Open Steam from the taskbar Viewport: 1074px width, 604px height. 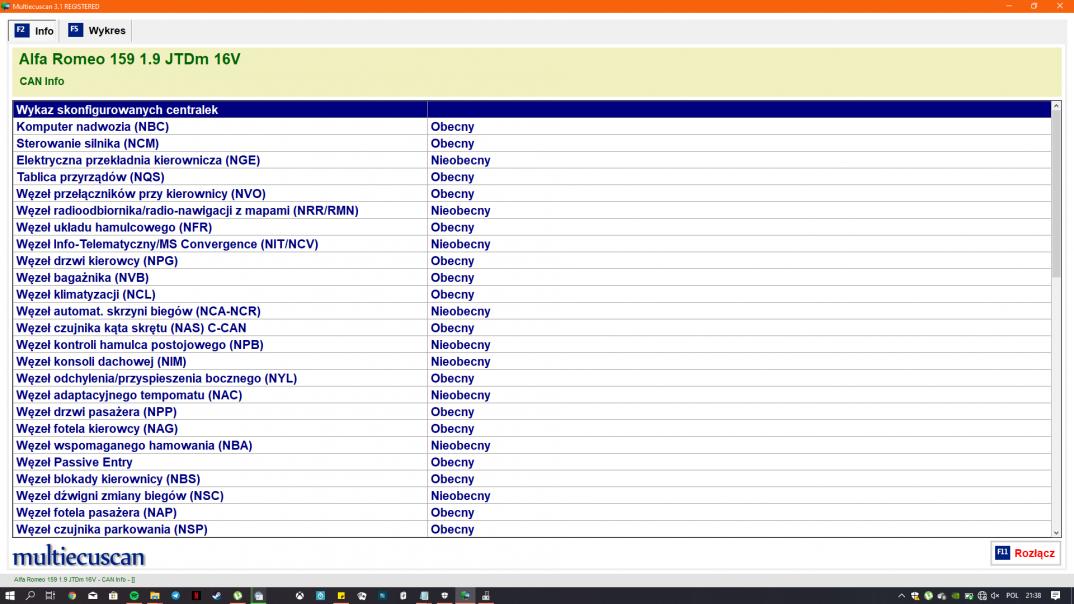216,596
